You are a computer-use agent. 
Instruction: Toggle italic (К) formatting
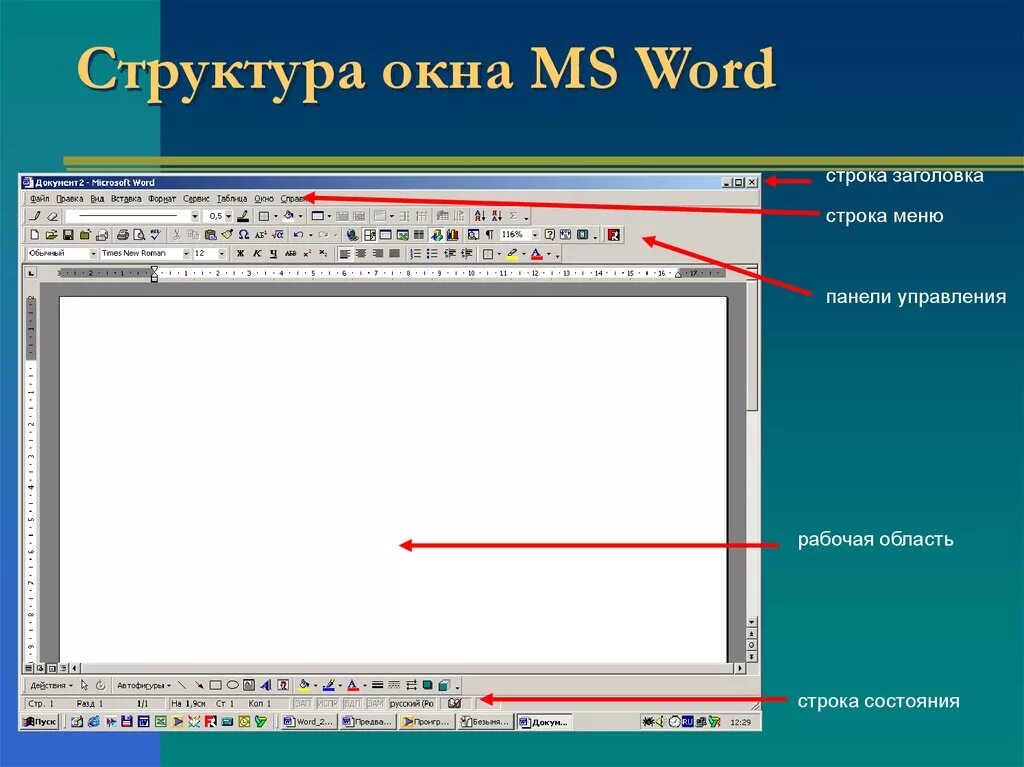(257, 253)
